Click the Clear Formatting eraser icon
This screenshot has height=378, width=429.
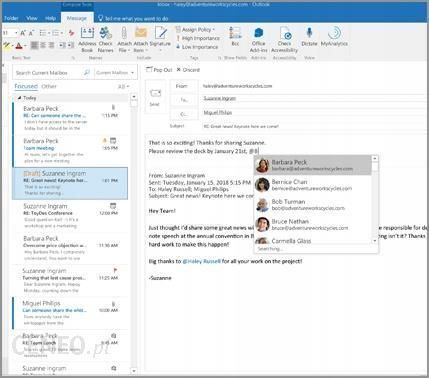pyautogui.click(x=71, y=33)
